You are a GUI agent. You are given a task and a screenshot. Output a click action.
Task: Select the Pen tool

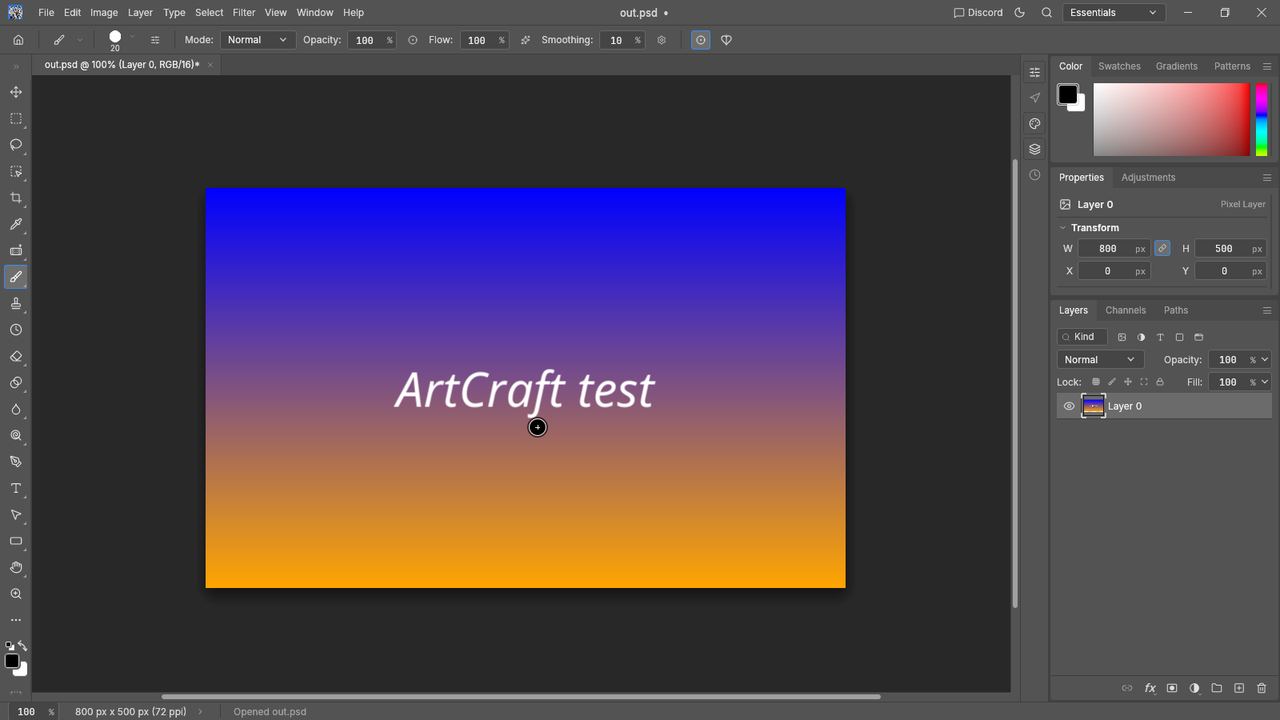click(x=16, y=462)
